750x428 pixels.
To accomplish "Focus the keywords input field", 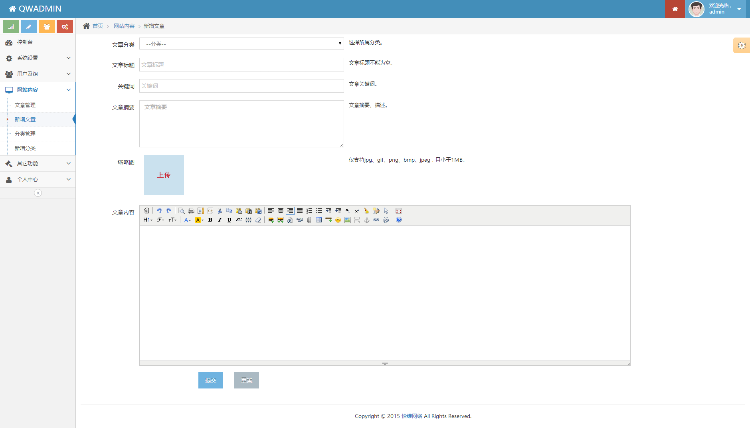I will (242, 86).
